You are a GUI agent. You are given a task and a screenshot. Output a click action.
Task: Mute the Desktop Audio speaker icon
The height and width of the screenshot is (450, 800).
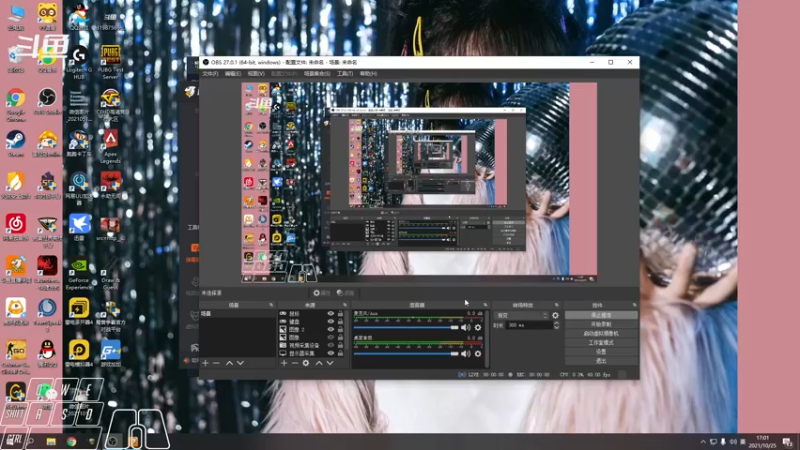click(x=465, y=354)
